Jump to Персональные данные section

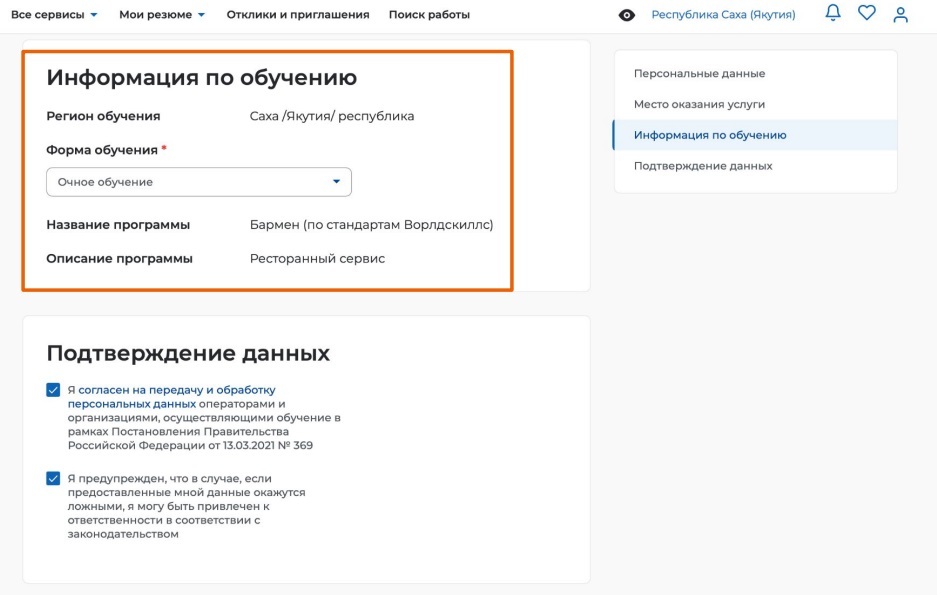pos(699,74)
